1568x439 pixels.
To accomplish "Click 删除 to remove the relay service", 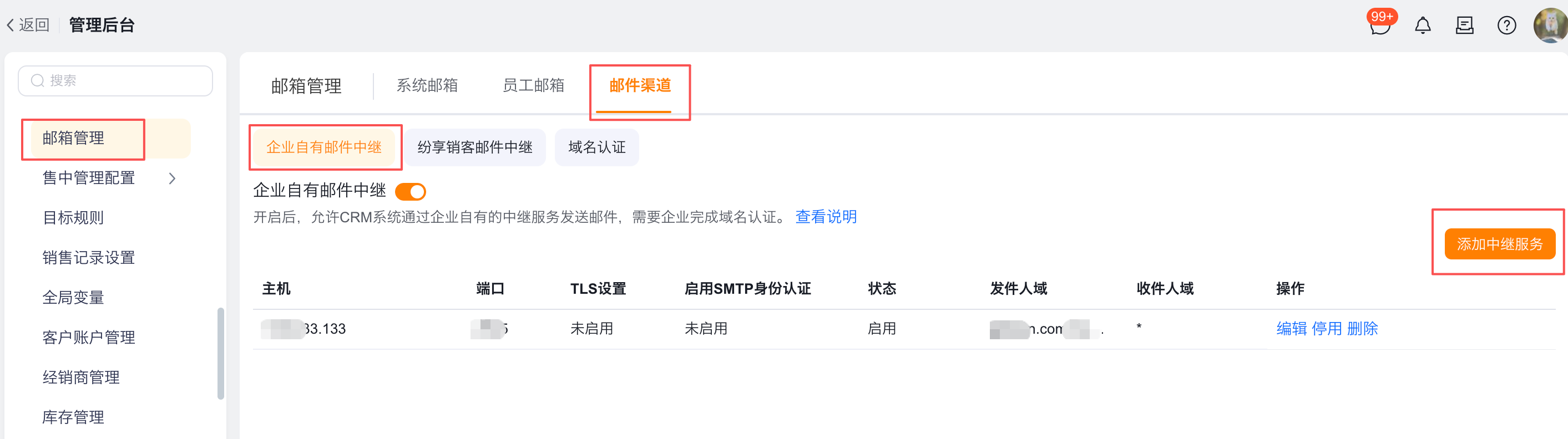I will [1362, 329].
